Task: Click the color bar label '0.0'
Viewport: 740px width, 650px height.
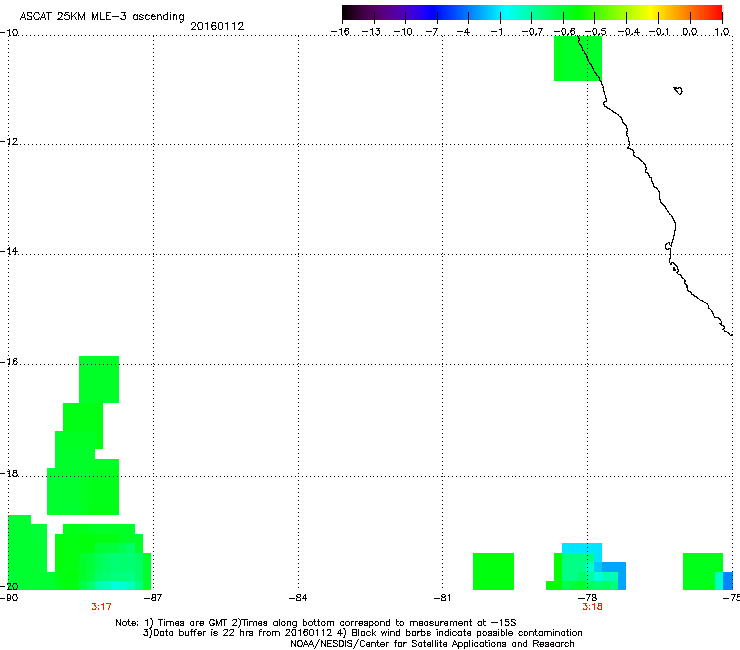Action: tap(690, 32)
